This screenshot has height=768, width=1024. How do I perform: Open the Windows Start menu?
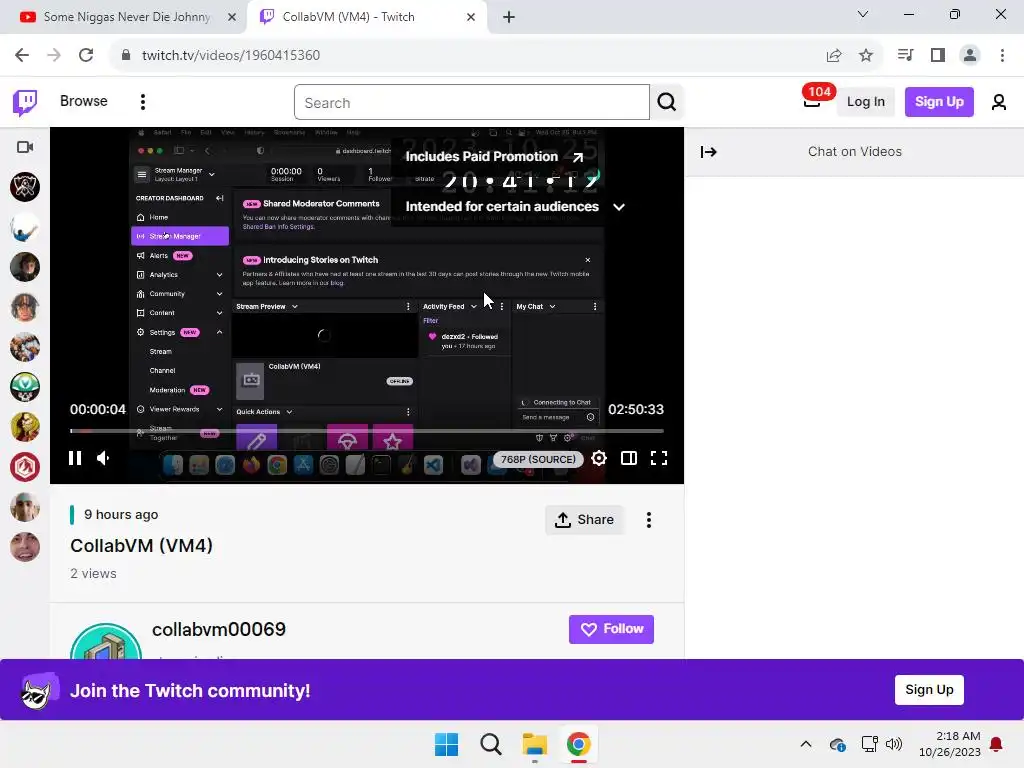point(447,744)
